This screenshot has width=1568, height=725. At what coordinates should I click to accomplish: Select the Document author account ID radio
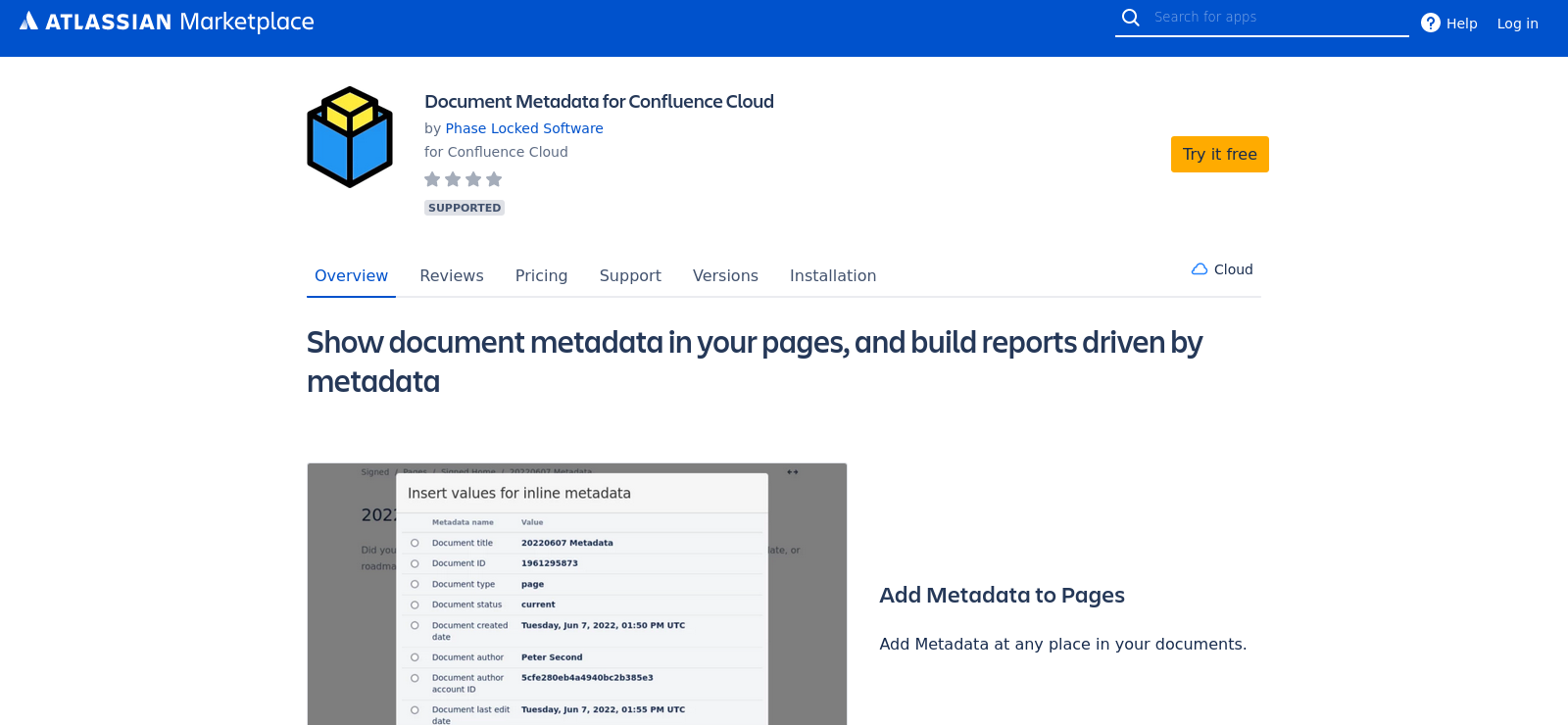point(415,678)
